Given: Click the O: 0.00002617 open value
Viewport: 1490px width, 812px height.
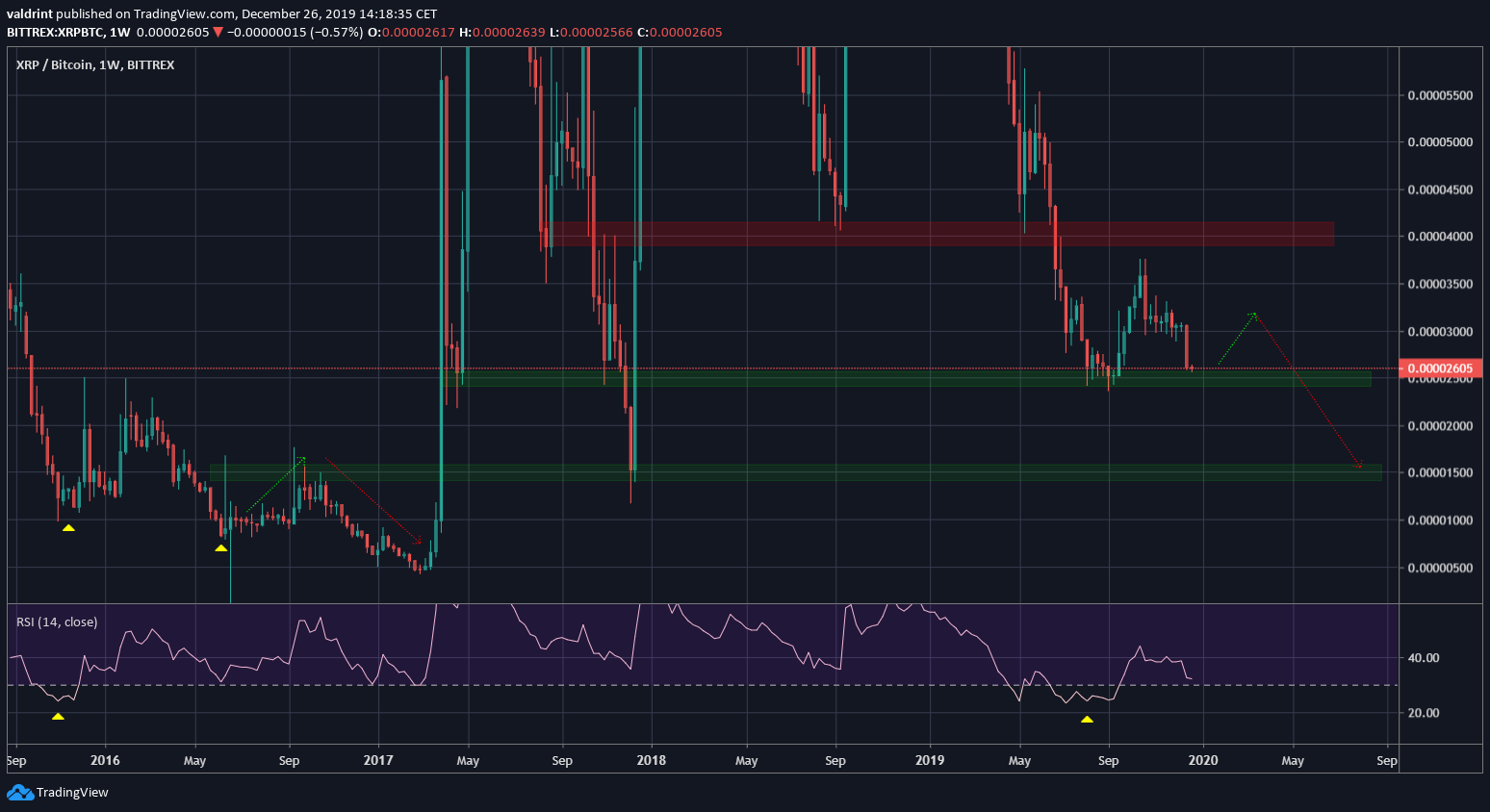Looking at the screenshot, I should 410,31.
